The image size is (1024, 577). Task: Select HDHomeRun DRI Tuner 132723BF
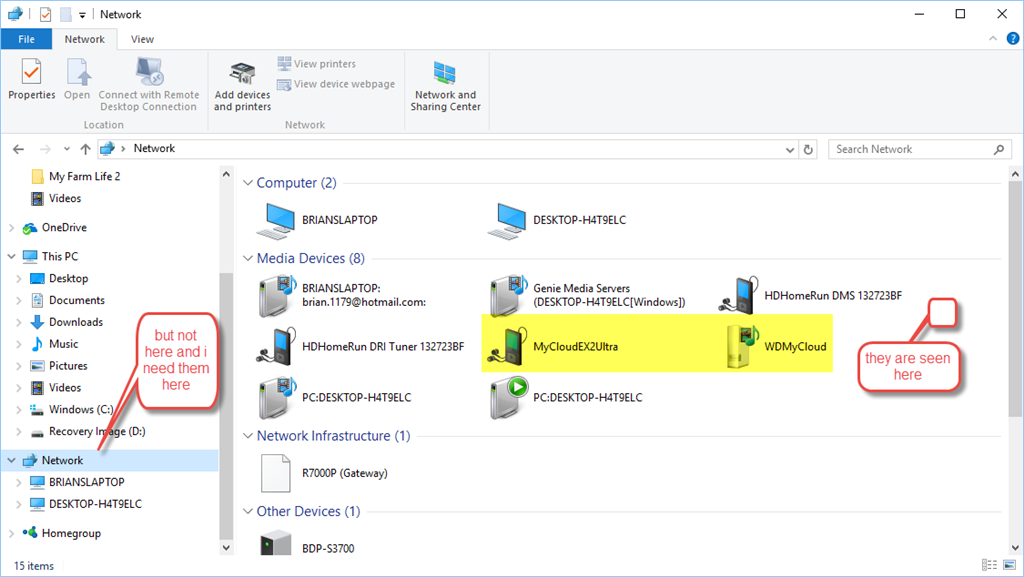[x=360, y=347]
